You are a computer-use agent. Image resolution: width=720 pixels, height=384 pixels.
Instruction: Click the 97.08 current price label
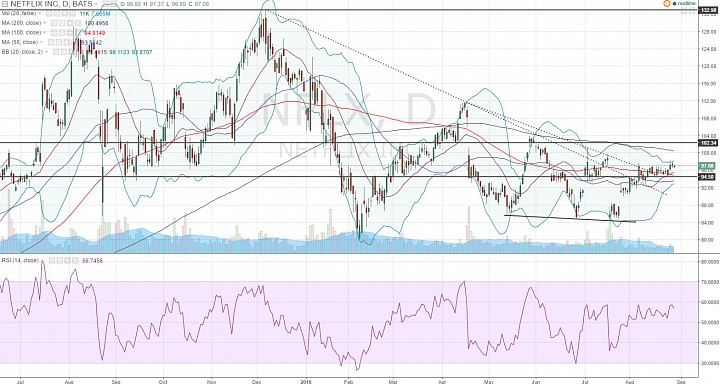706,165
